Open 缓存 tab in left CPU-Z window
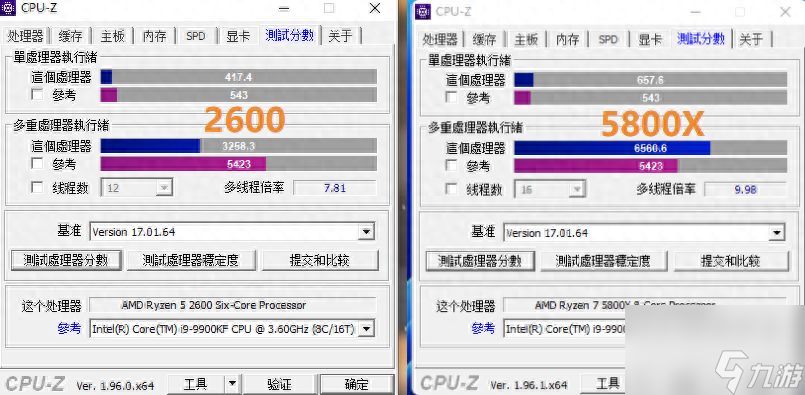The width and height of the screenshot is (805, 395). 70,36
